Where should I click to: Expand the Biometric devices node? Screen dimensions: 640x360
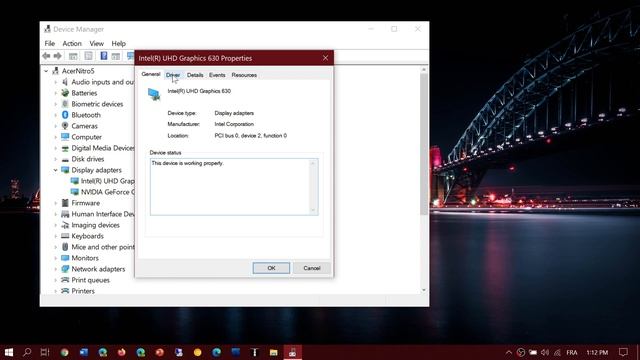(x=56, y=104)
